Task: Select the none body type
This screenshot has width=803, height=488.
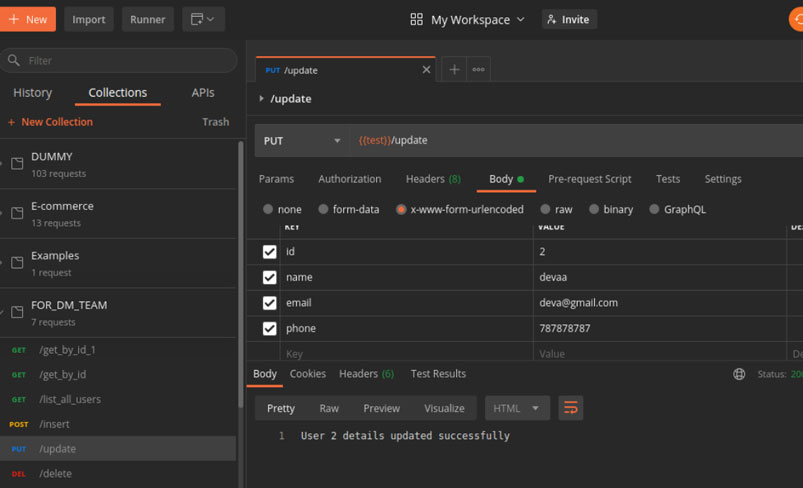Action: point(268,209)
